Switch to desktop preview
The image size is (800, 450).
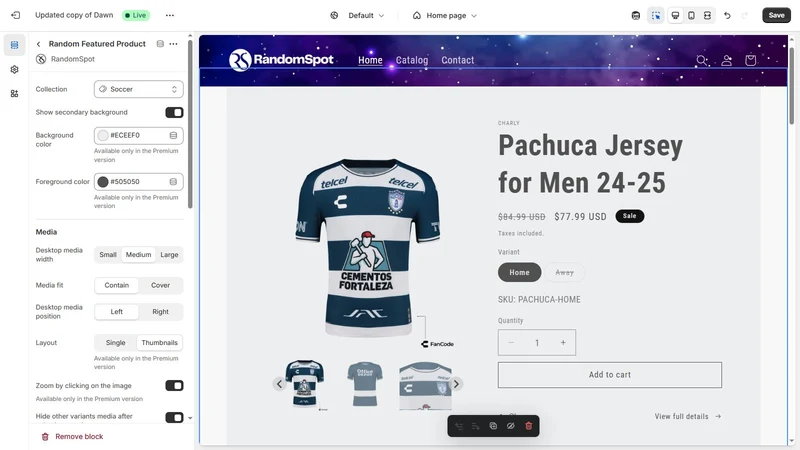675,15
